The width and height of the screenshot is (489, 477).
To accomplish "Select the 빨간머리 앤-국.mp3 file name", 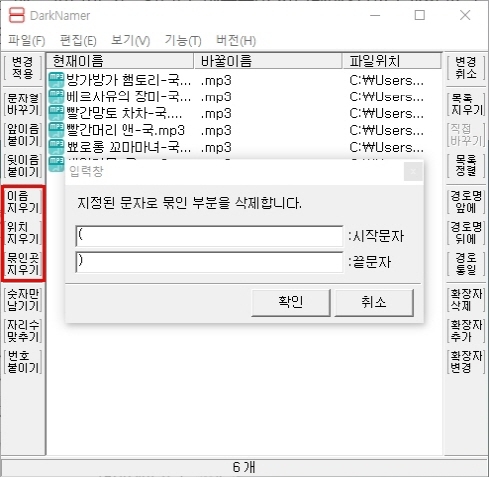I will click(125, 130).
